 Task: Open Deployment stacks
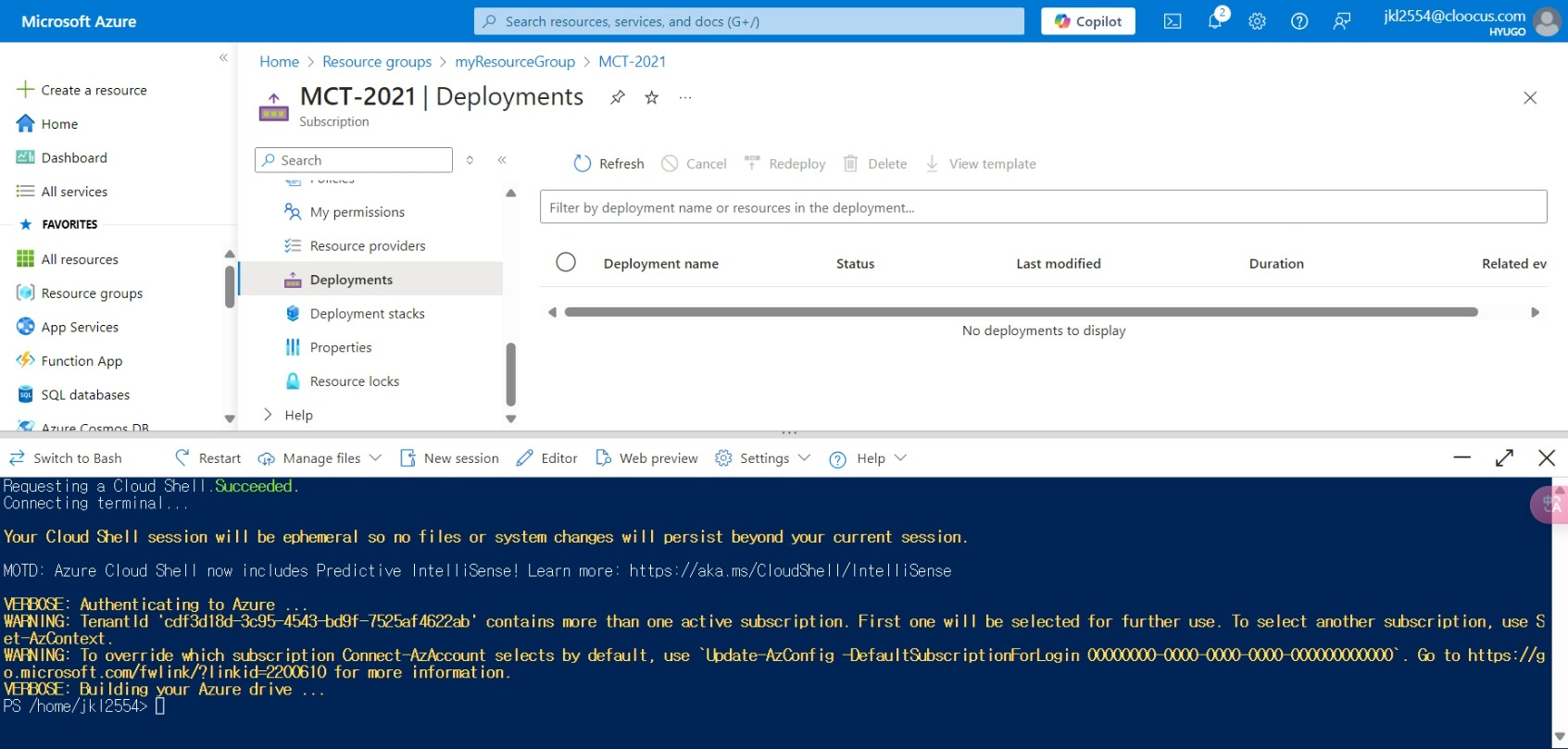[x=368, y=314]
